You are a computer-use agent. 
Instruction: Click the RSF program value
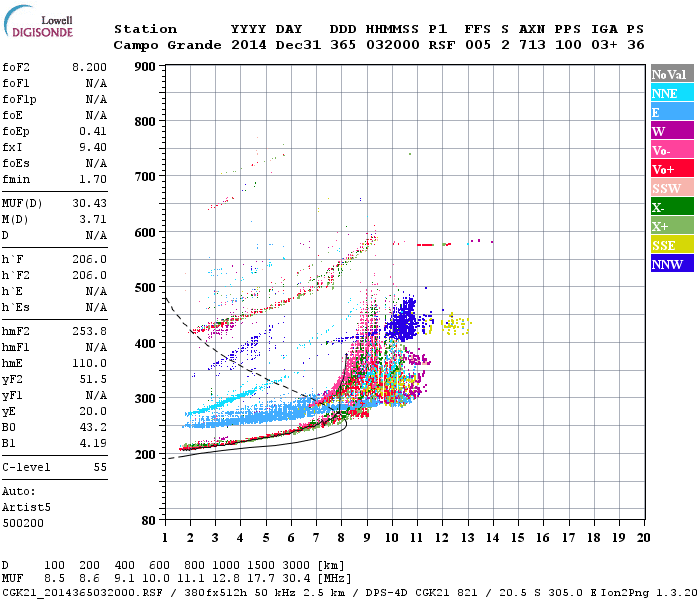coord(442,45)
